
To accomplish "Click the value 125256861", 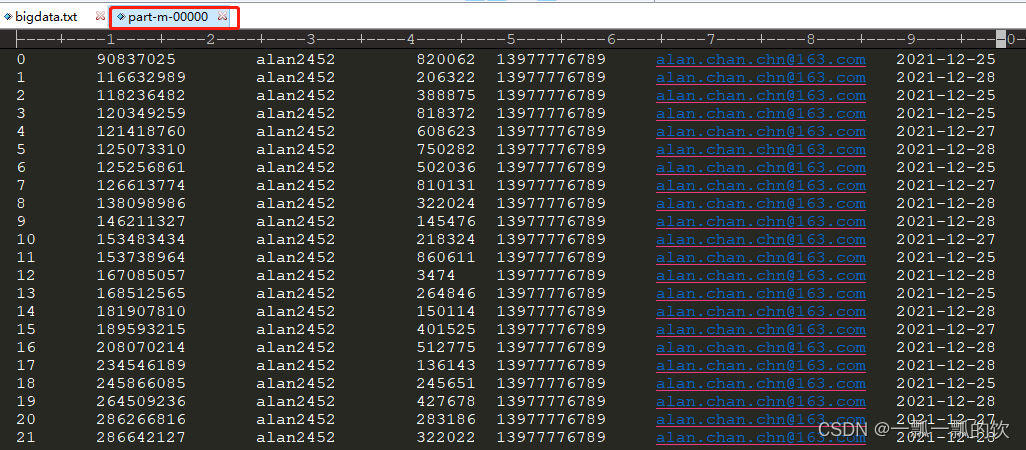I will click(141, 167).
